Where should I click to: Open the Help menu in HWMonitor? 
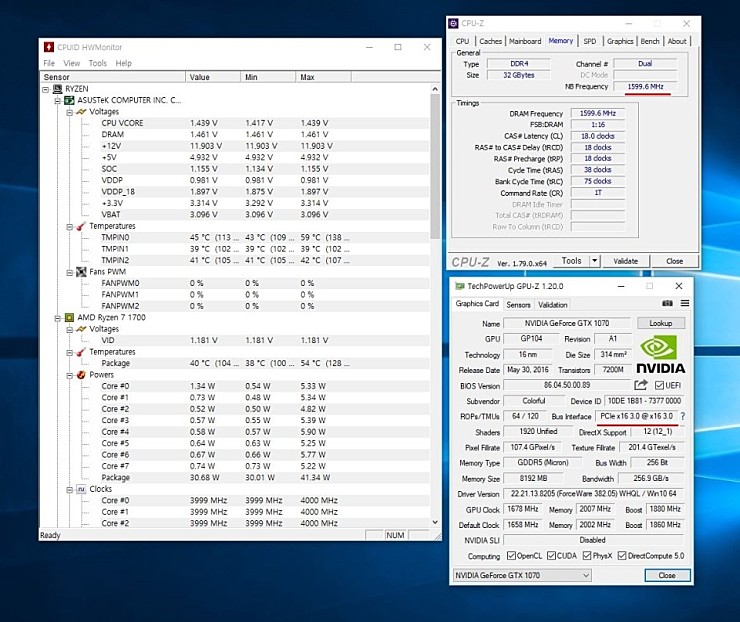pyautogui.click(x=124, y=63)
